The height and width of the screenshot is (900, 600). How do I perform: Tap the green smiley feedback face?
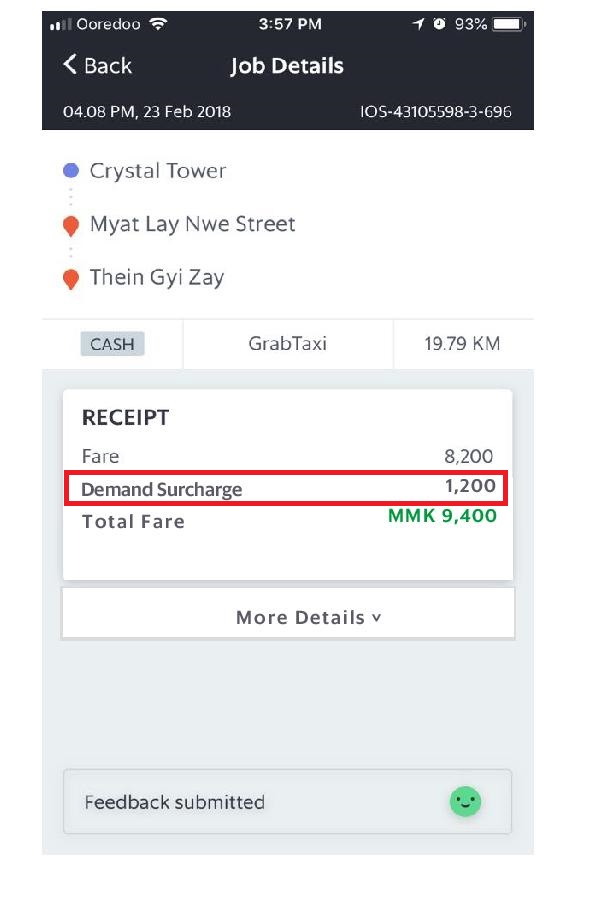click(465, 801)
